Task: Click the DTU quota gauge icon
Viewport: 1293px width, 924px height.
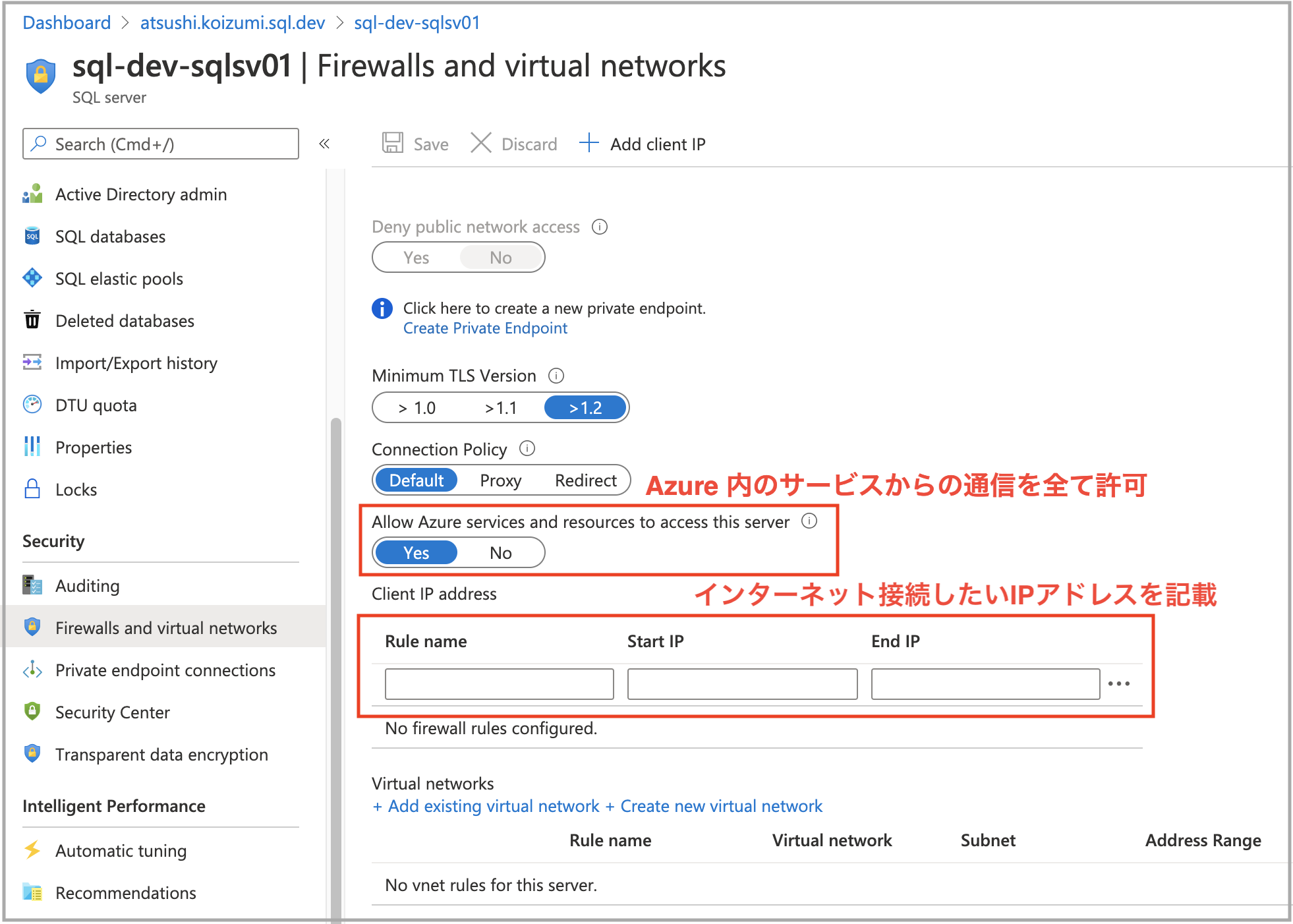Action: tap(32, 405)
